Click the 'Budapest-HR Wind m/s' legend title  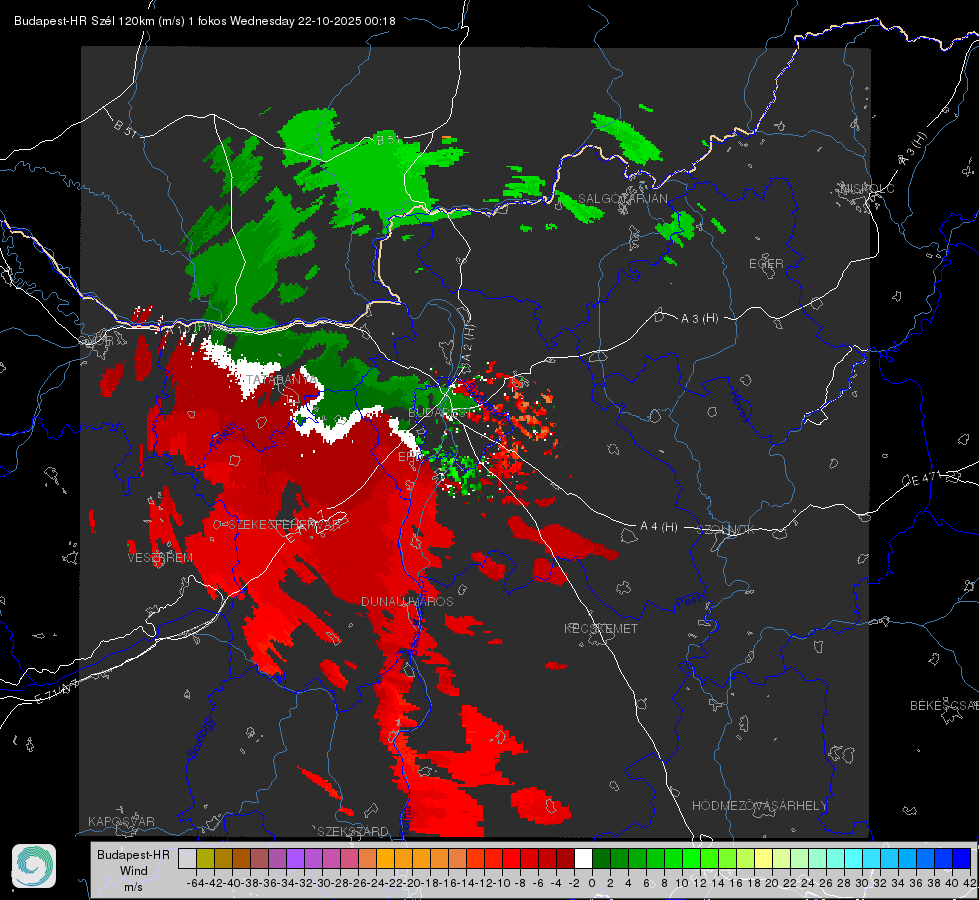coord(134,871)
